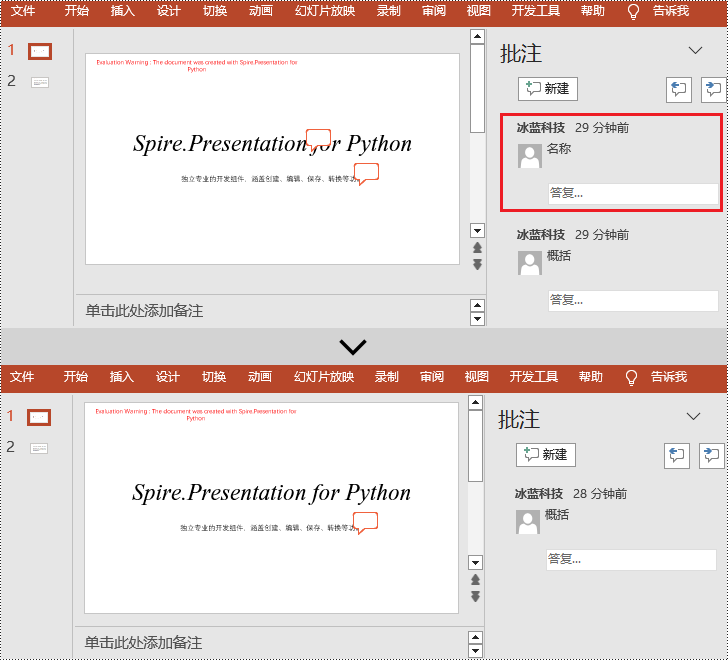Select 概括 comment in top pane

pos(559,256)
